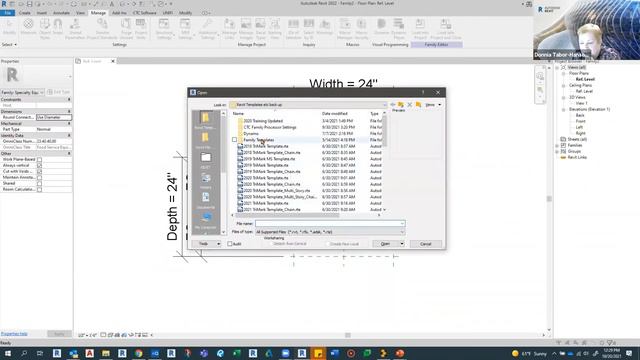Click the Dynamo ribbon icon

(x=381, y=28)
